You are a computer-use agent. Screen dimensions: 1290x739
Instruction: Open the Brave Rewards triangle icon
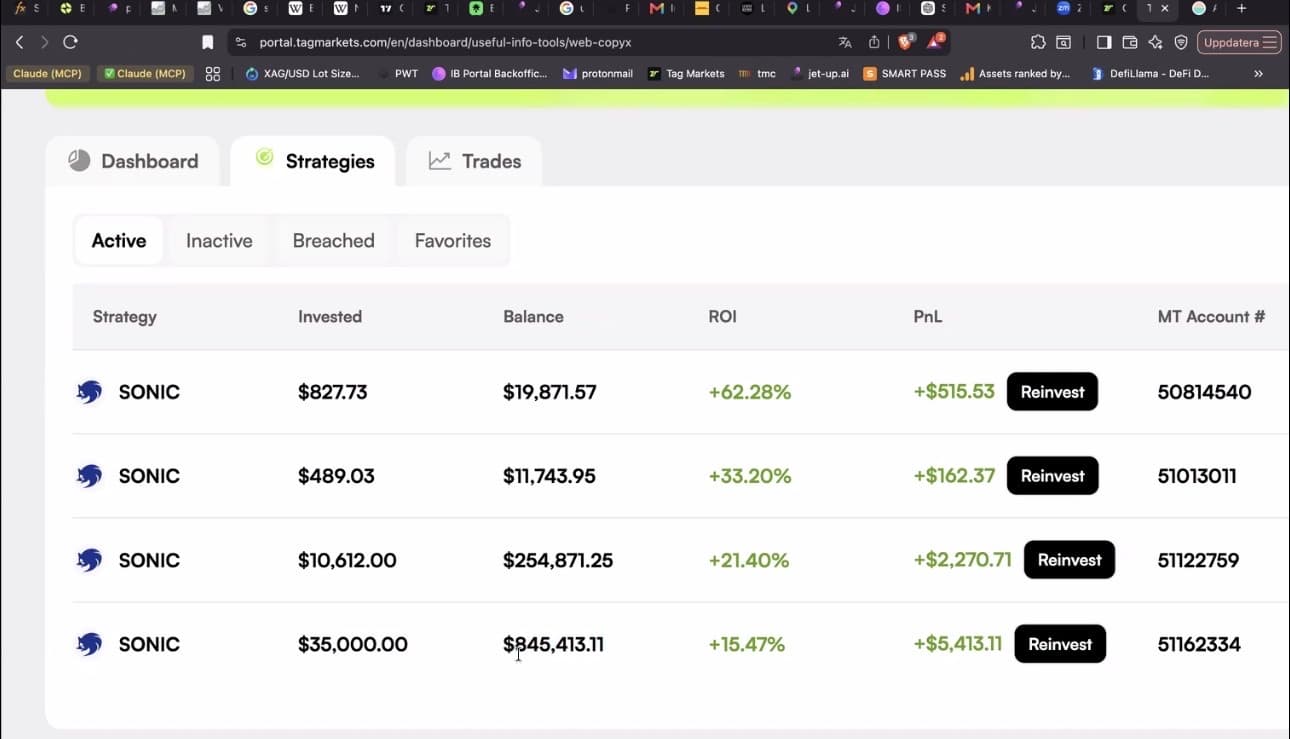click(935, 42)
